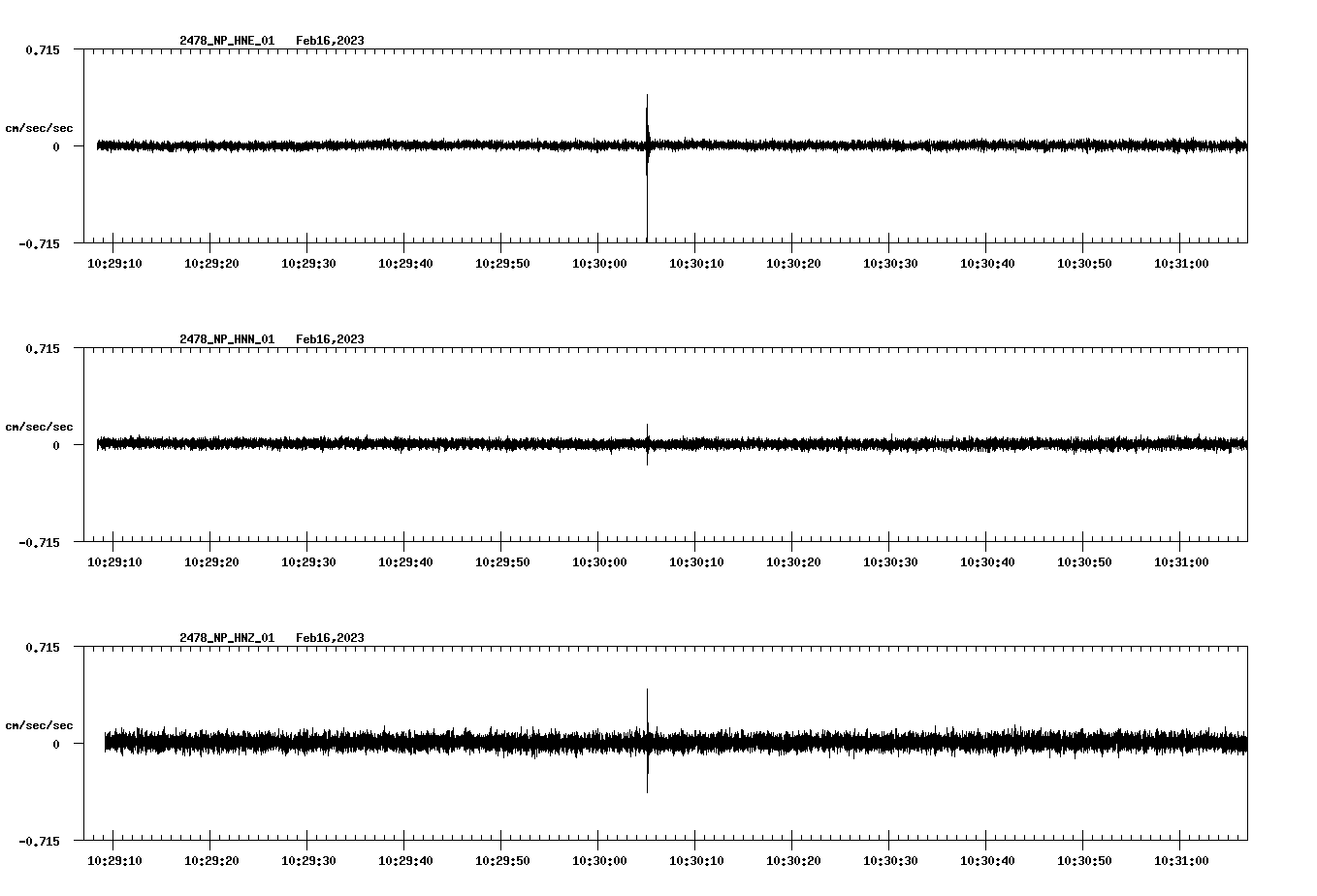Click the zero axis label on HNE plot
Image resolution: width=1317 pixels, height=896 pixels.
(x=56, y=146)
